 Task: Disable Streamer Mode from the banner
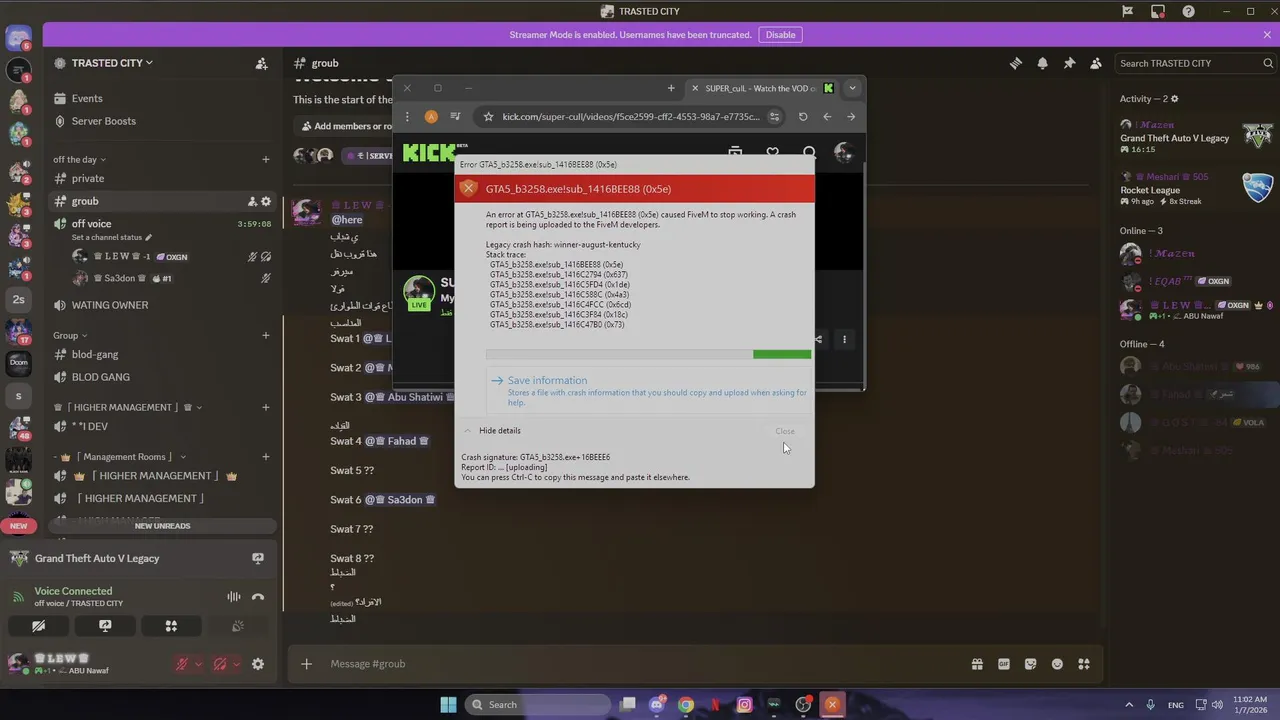[x=780, y=35]
